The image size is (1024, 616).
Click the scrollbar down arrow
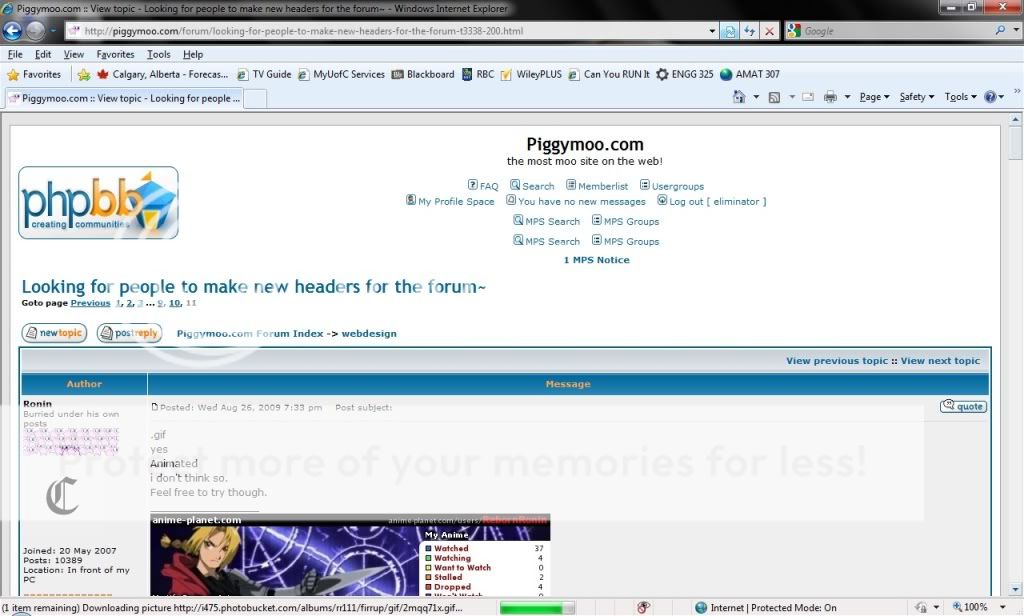click(1015, 589)
